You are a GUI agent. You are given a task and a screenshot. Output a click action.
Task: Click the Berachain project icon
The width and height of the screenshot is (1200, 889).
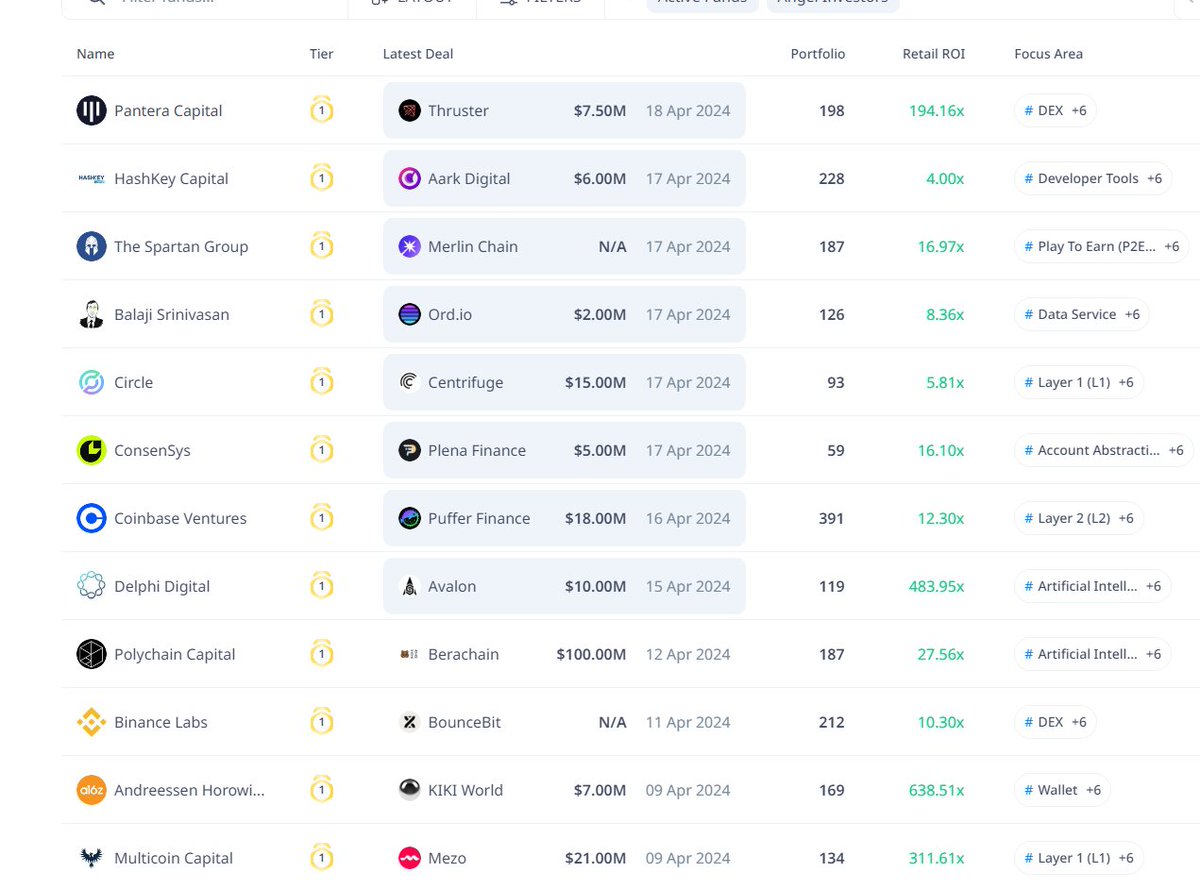[x=409, y=655]
